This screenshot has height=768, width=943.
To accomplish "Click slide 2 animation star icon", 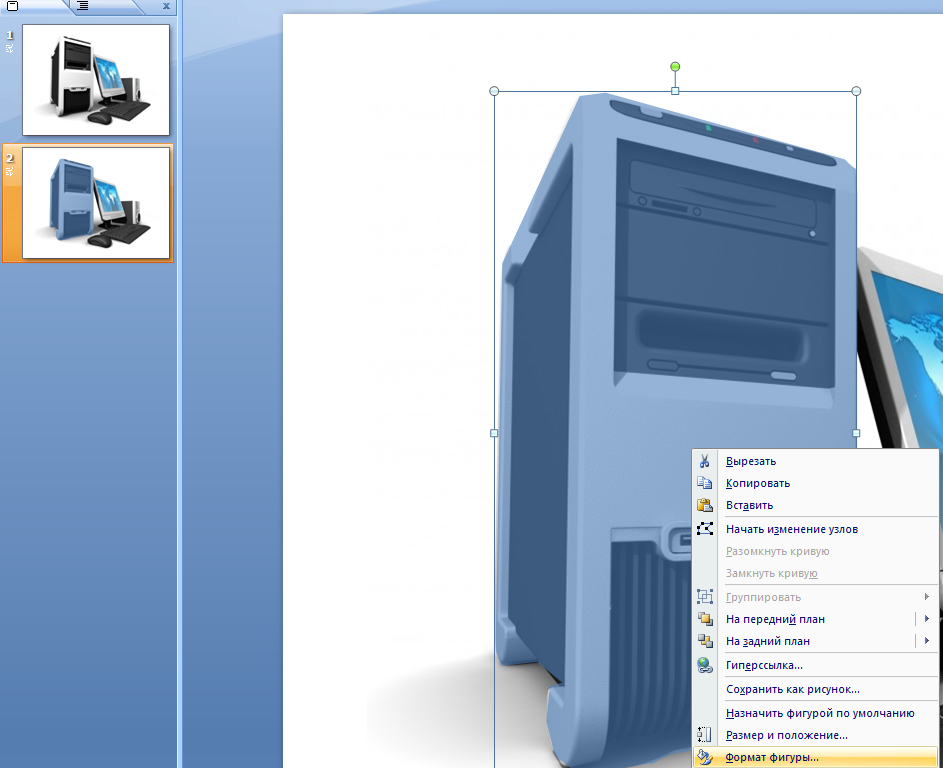I will point(10,171).
